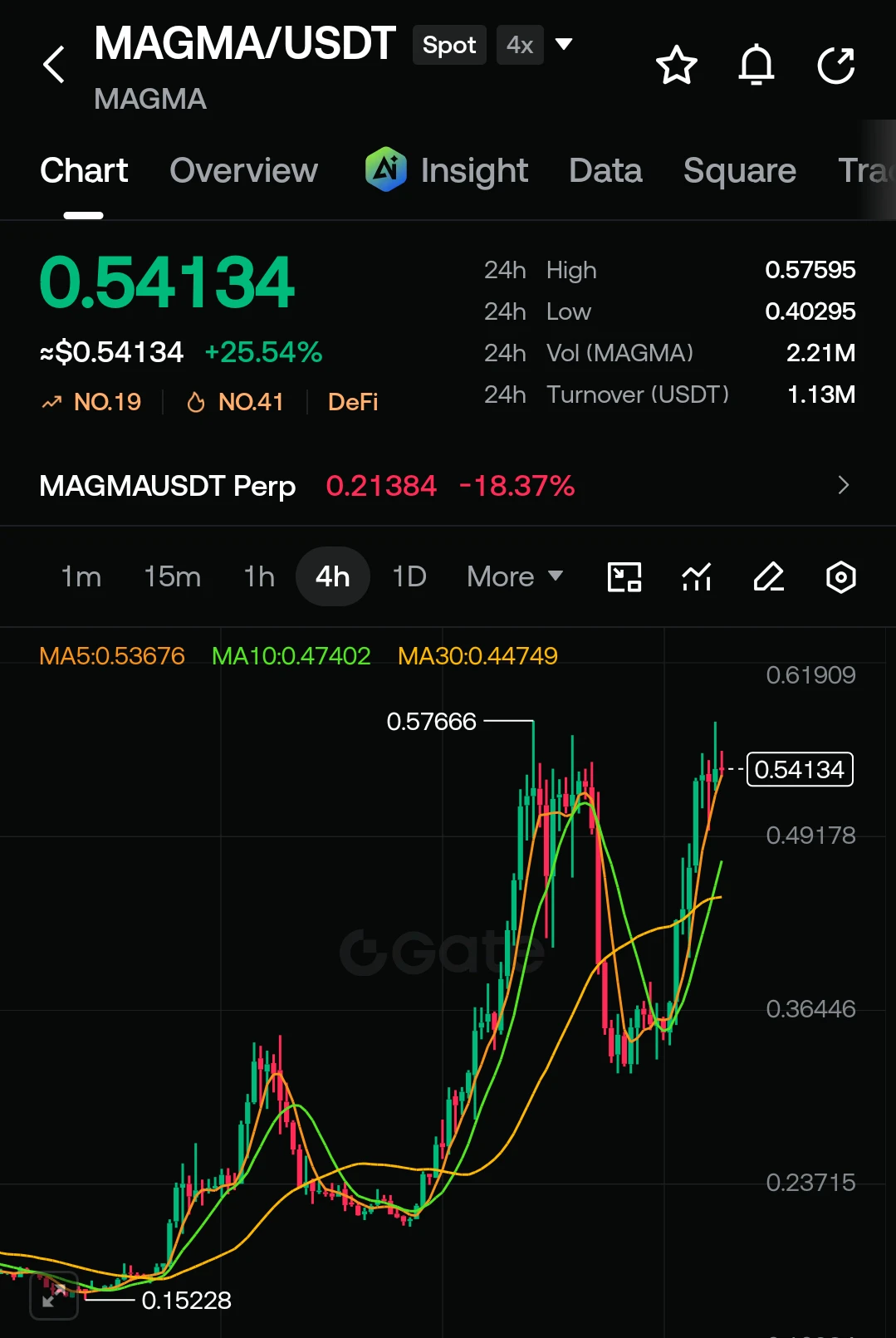Select the 4h timeframe
This screenshot has width=896, height=1338.
pos(332,576)
